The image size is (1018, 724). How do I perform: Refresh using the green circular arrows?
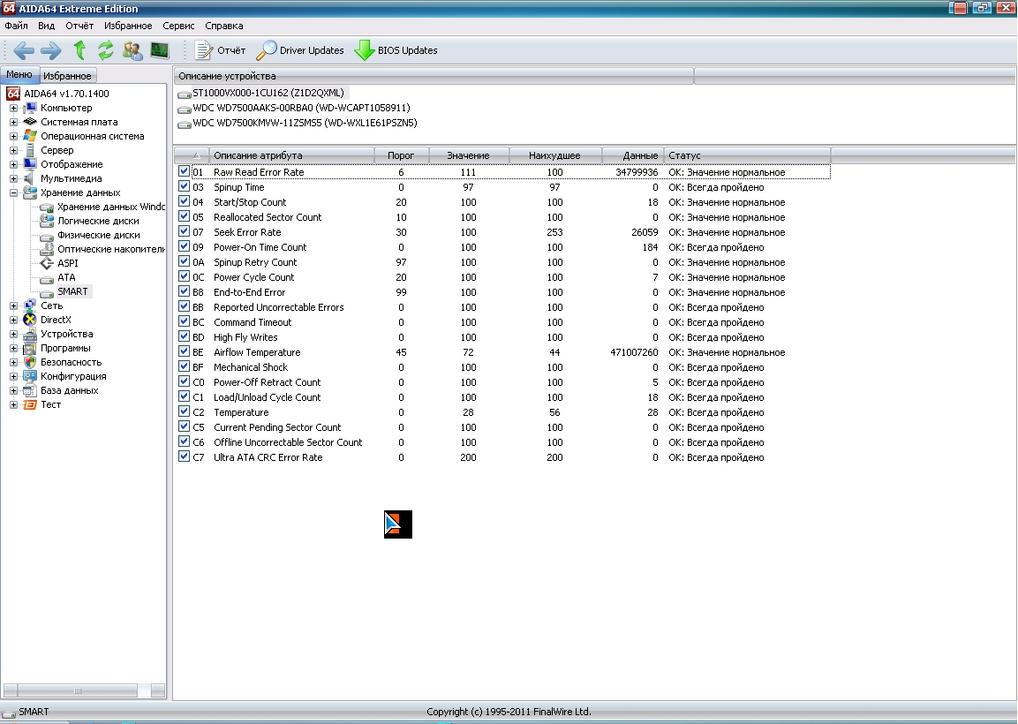click(106, 51)
